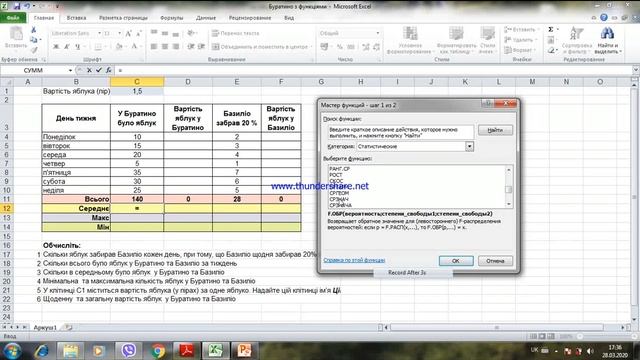Toggle Wrap Text (Перенос текста)

[x=236, y=33]
